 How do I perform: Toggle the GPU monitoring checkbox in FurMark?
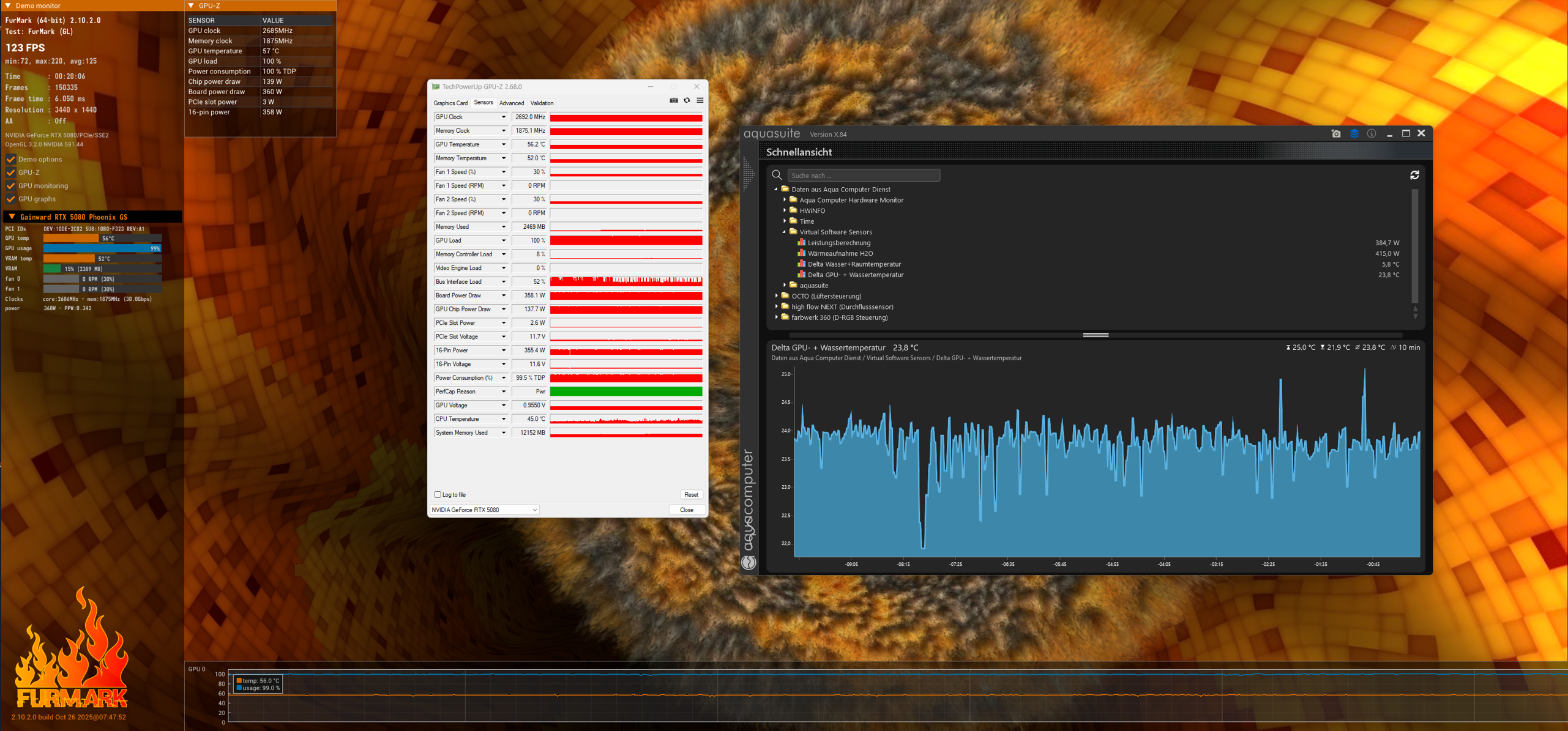click(x=10, y=186)
